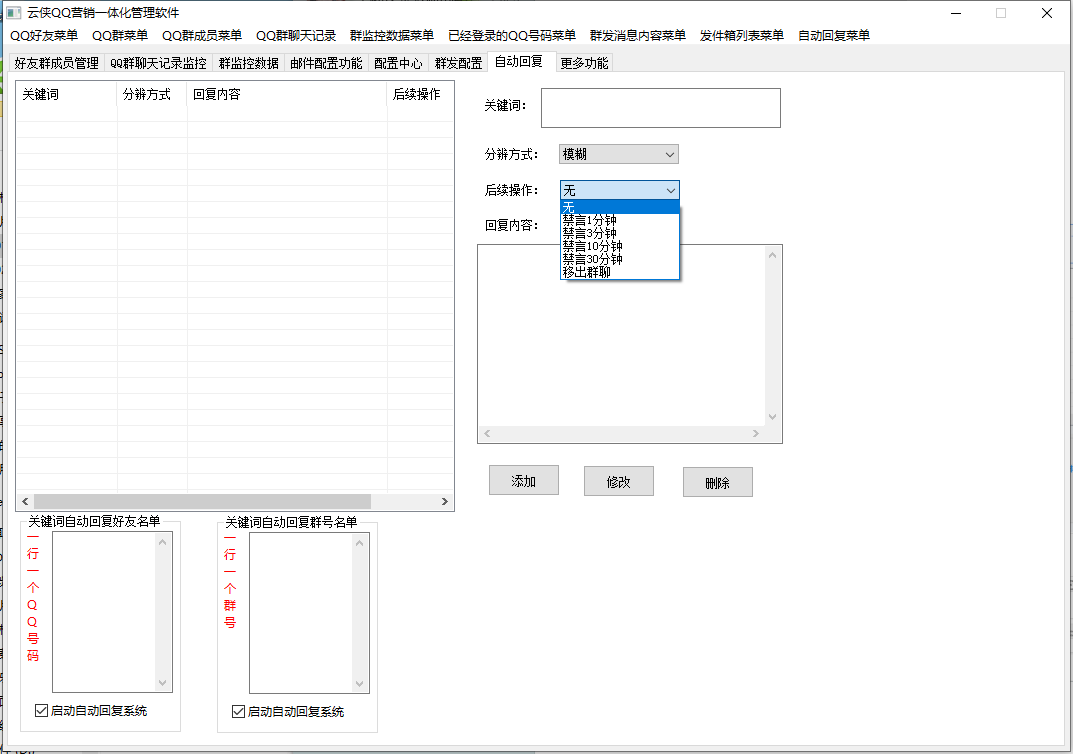Open the 群发消息内容菜单 menu

pyautogui.click(x=638, y=36)
